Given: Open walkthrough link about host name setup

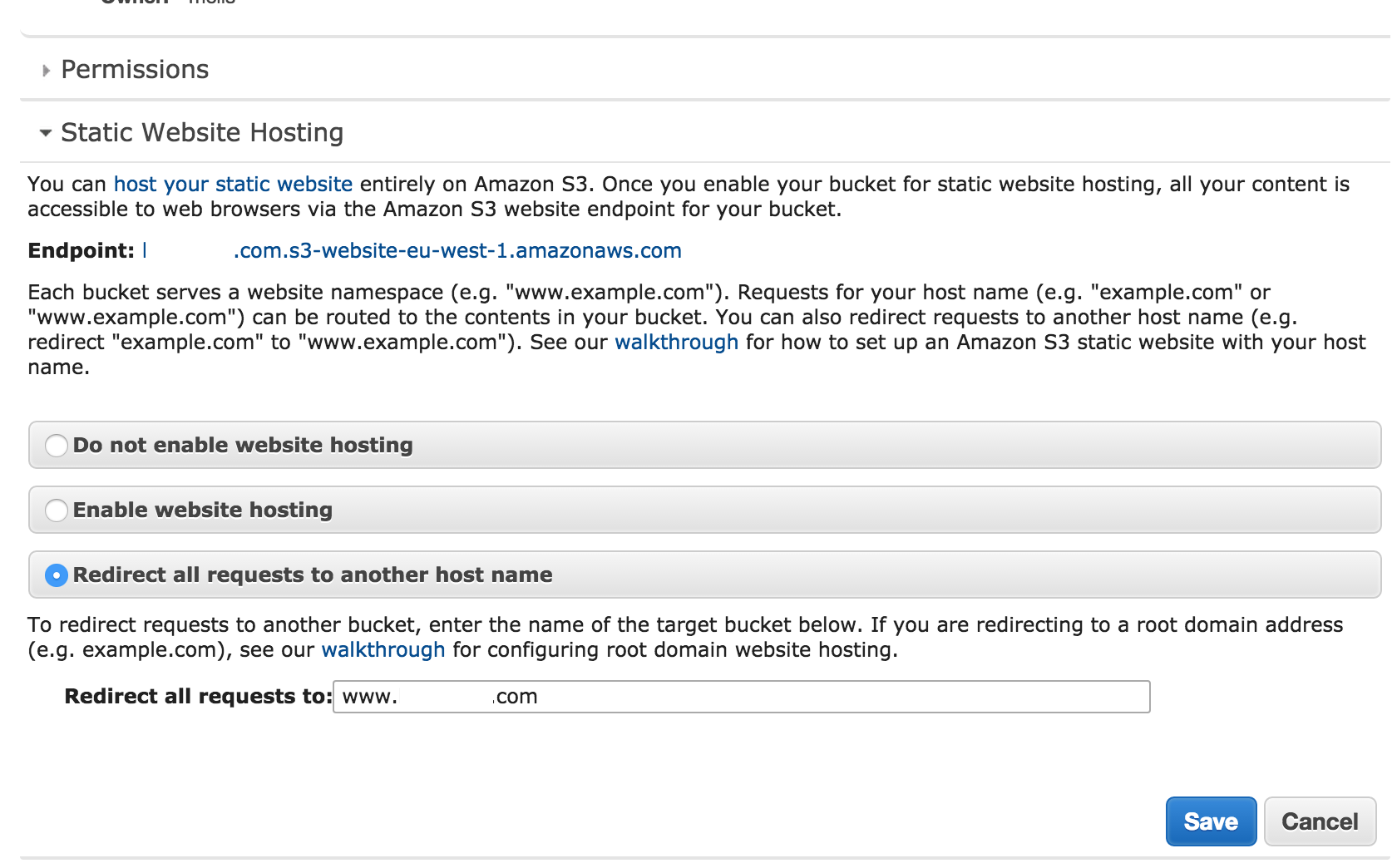Looking at the screenshot, I should 676,343.
